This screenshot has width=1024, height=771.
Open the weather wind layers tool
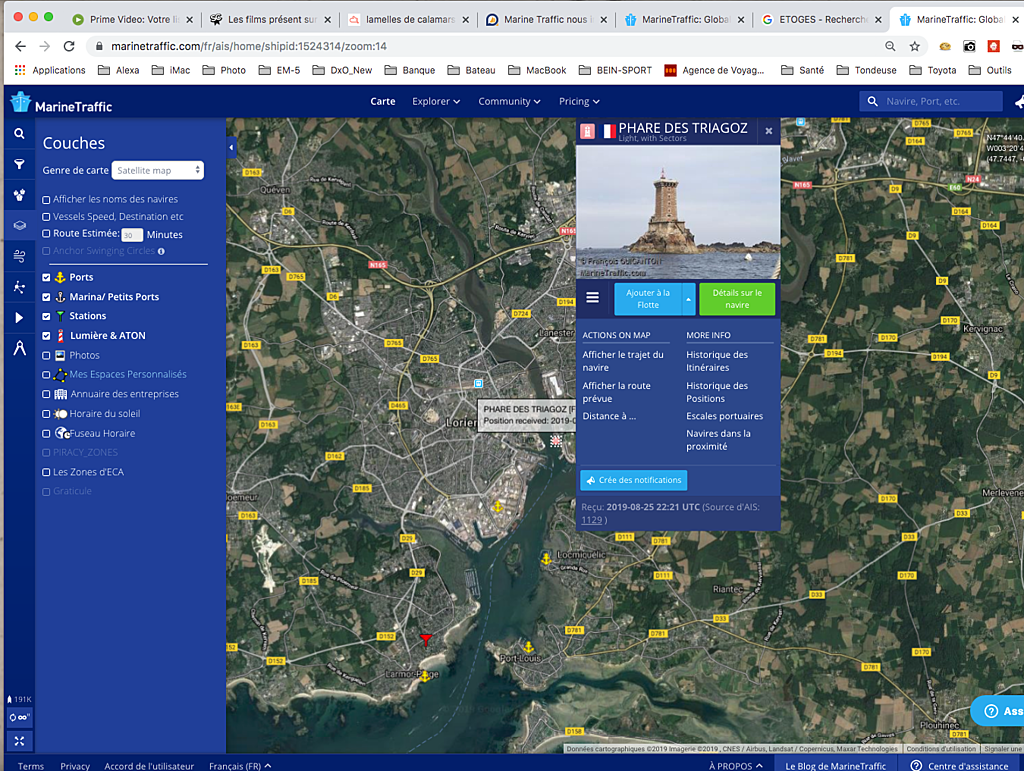20,256
